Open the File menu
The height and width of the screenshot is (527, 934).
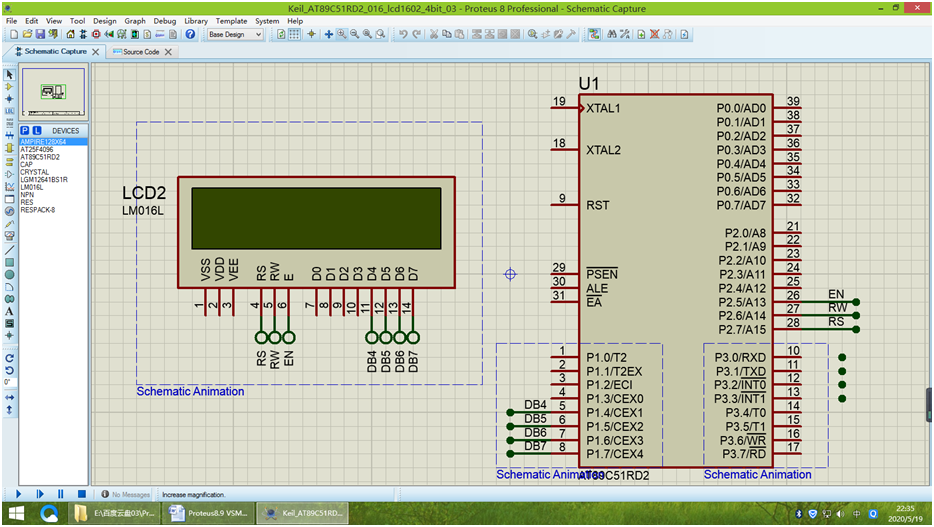pyautogui.click(x=11, y=21)
